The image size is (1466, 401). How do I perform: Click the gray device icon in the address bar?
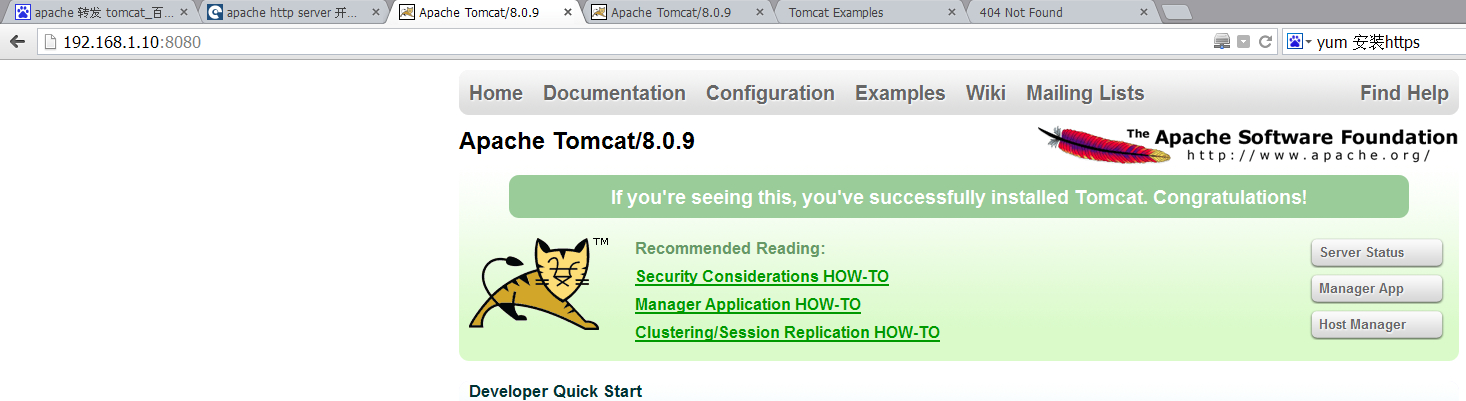1221,42
